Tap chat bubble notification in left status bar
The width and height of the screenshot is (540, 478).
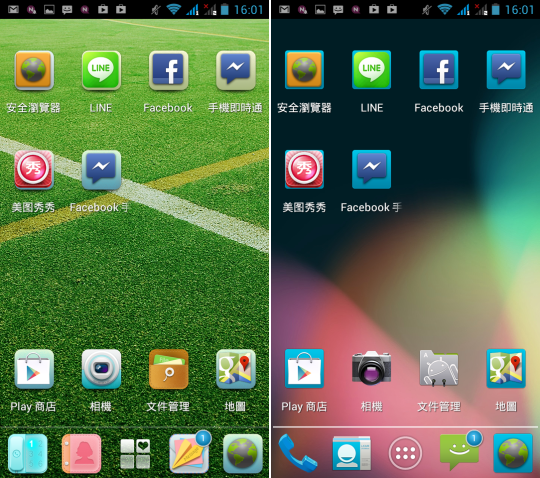[x=67, y=10]
